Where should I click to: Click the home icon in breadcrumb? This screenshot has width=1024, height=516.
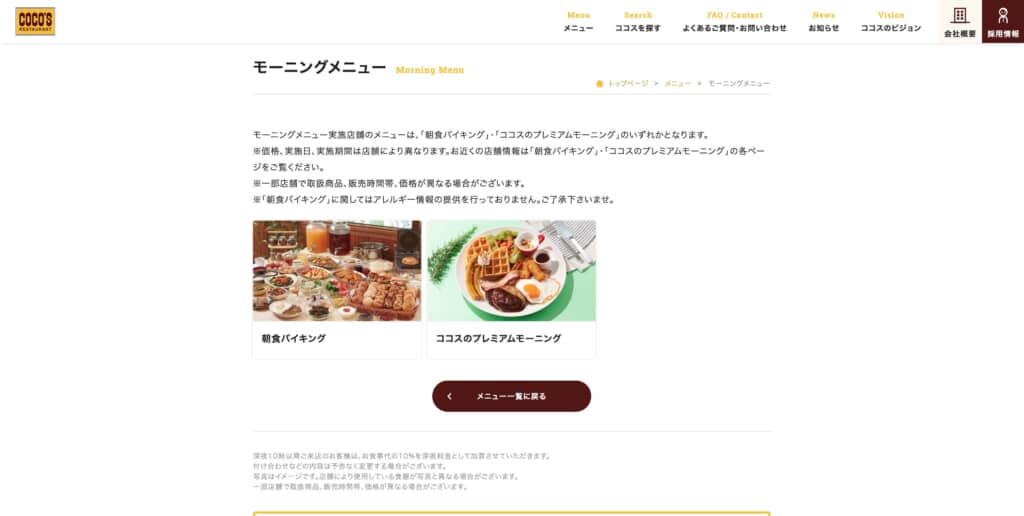pos(600,84)
